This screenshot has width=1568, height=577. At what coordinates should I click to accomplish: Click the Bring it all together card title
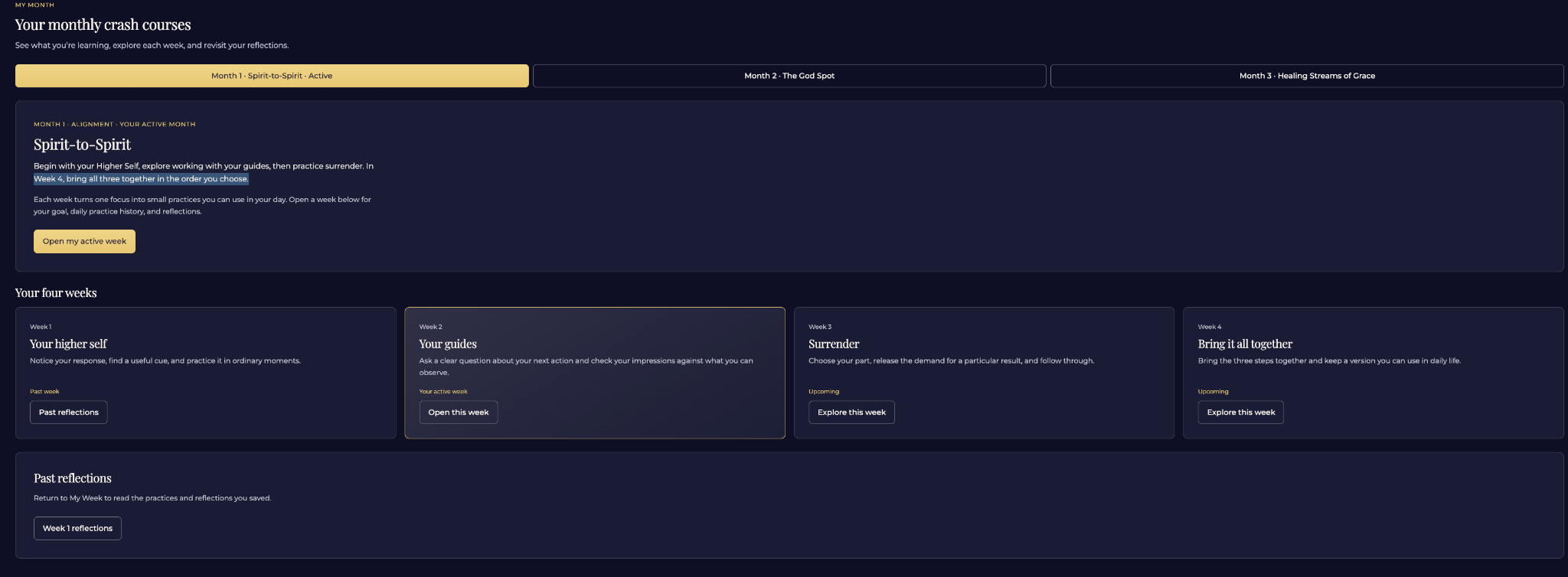[x=1245, y=344]
